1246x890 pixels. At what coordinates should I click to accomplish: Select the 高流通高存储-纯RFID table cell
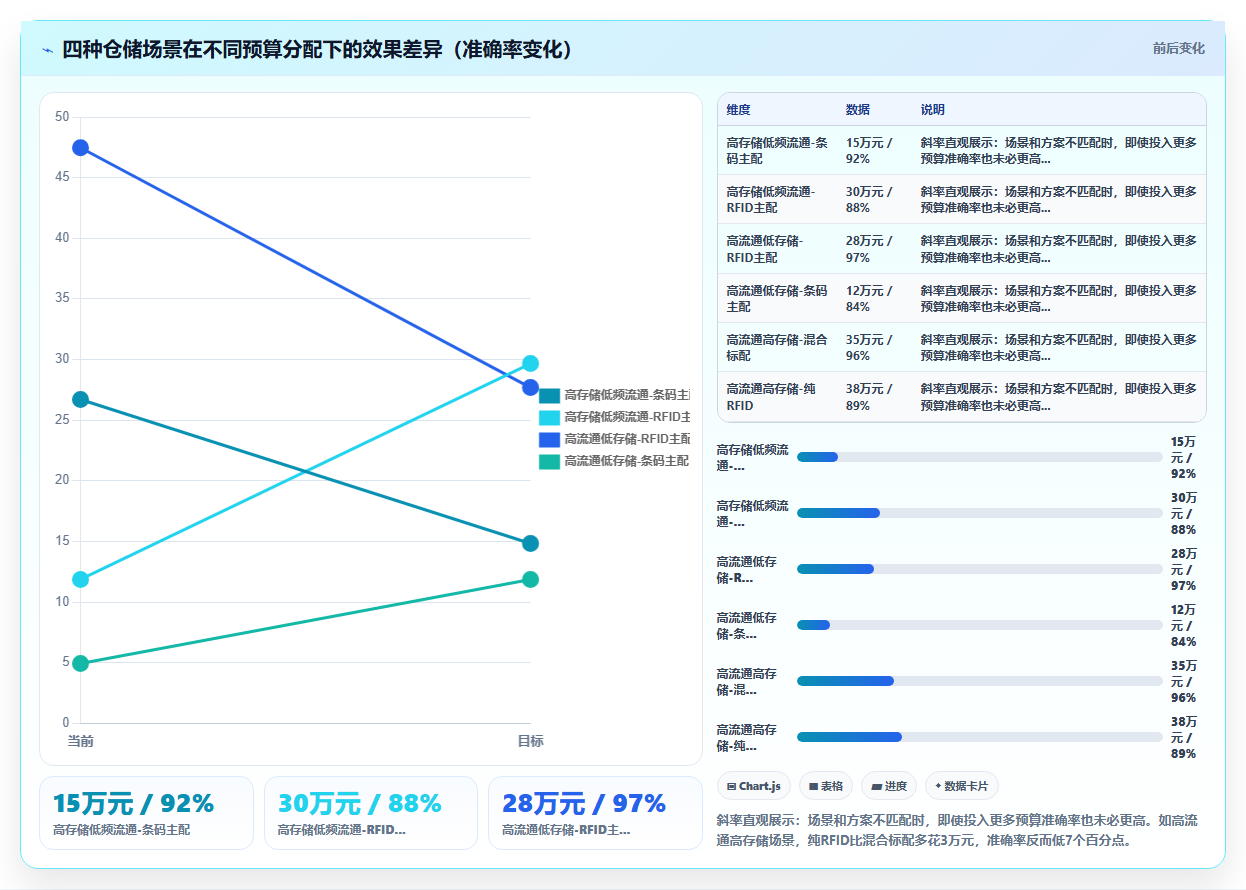coord(777,397)
